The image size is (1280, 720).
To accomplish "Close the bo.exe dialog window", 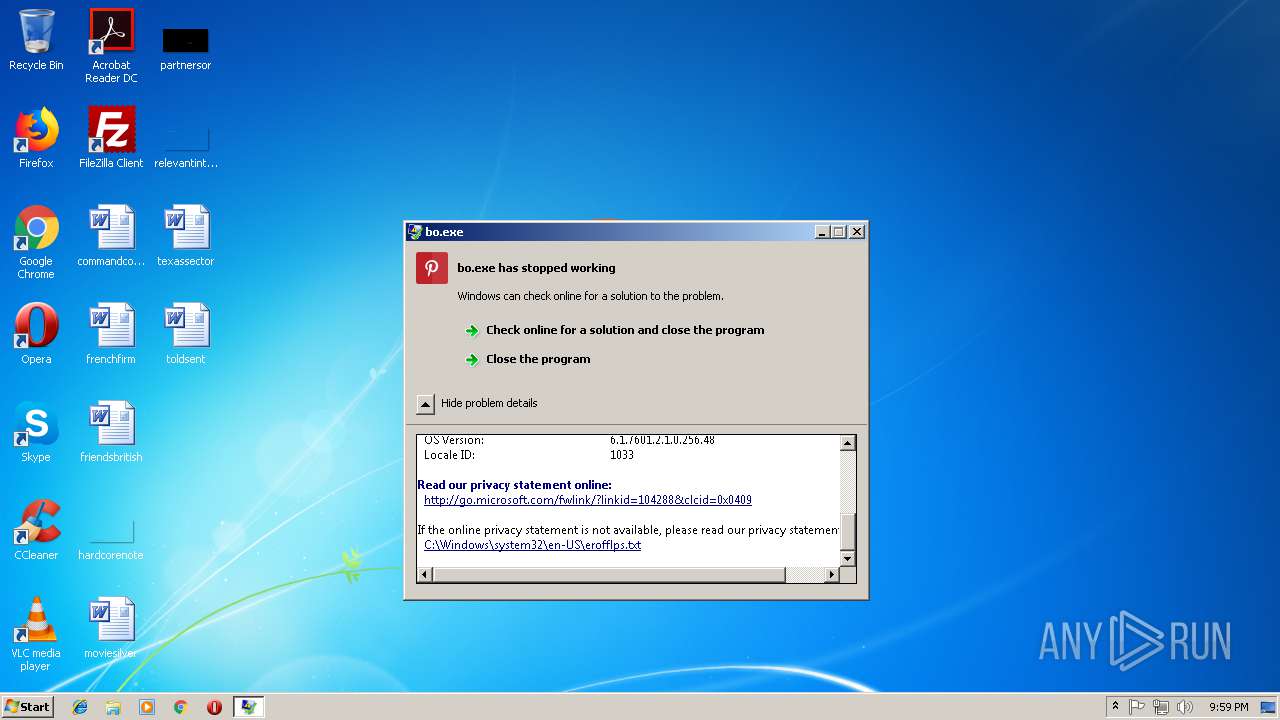I will click(857, 232).
